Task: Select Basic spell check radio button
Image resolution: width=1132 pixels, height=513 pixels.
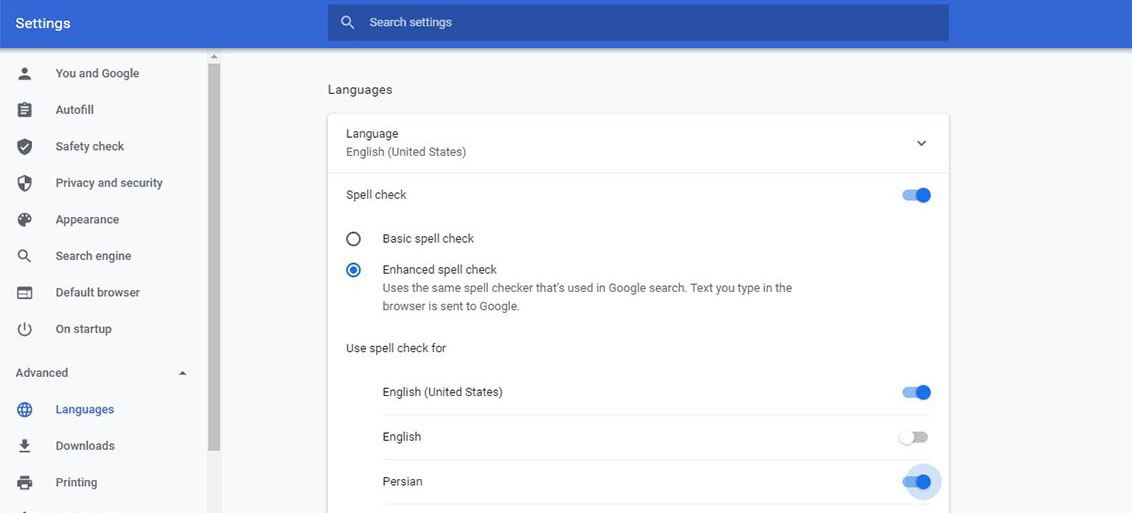Action: (x=353, y=239)
